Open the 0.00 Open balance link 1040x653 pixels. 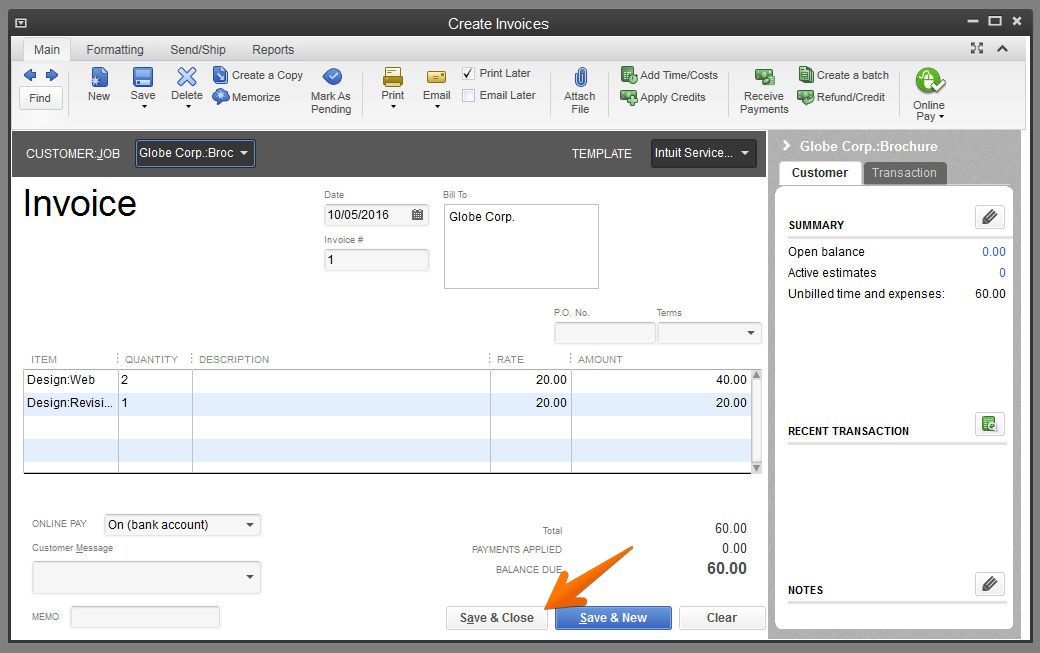pos(994,252)
